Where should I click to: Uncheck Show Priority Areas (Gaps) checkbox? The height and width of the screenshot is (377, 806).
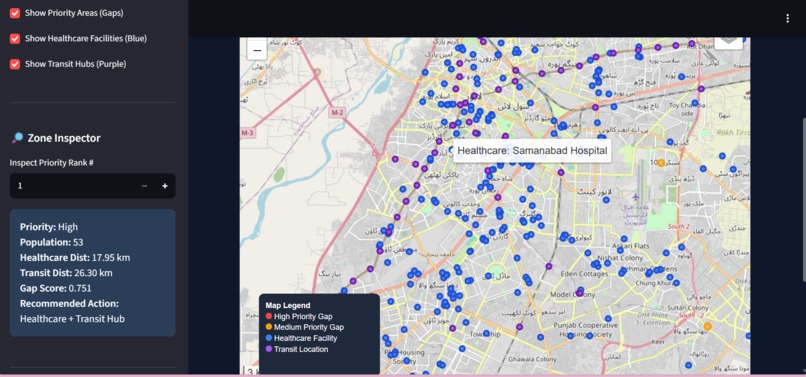click(15, 13)
